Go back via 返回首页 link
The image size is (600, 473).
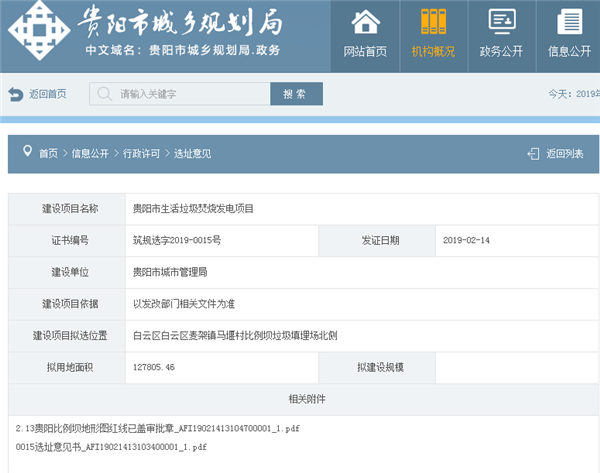[x=47, y=94]
